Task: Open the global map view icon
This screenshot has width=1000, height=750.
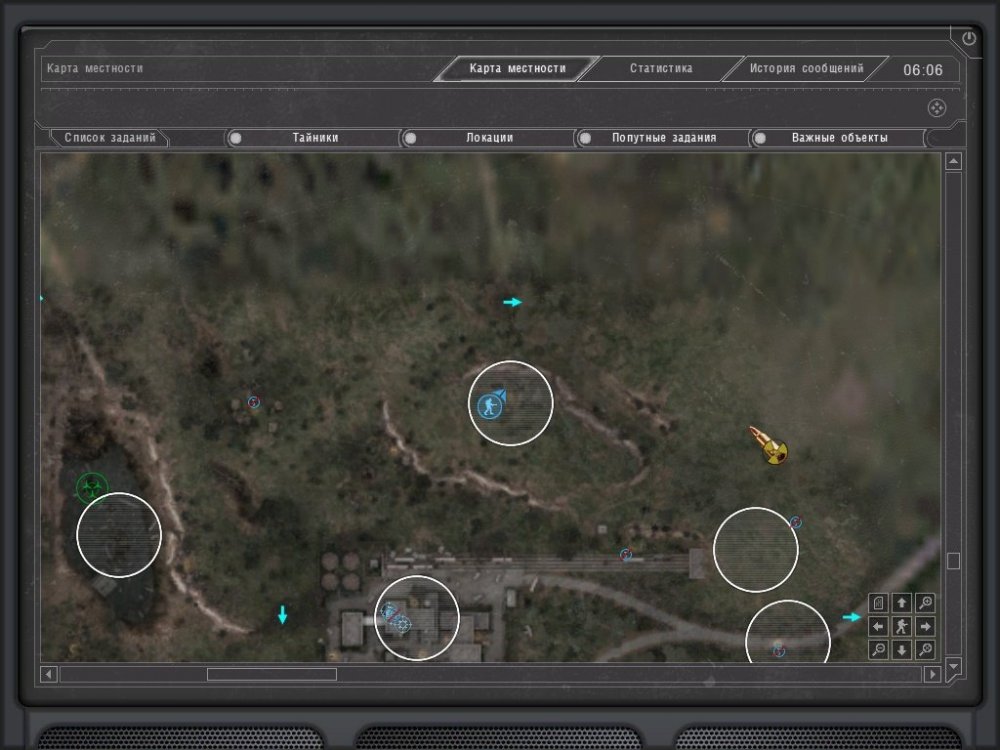Action: click(x=878, y=603)
